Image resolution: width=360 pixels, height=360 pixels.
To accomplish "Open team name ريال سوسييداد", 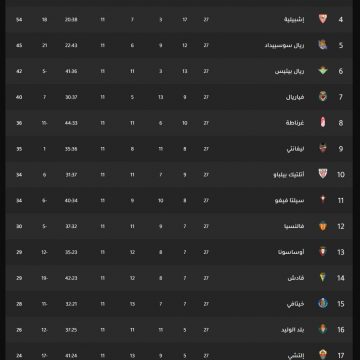I will click(284, 45).
